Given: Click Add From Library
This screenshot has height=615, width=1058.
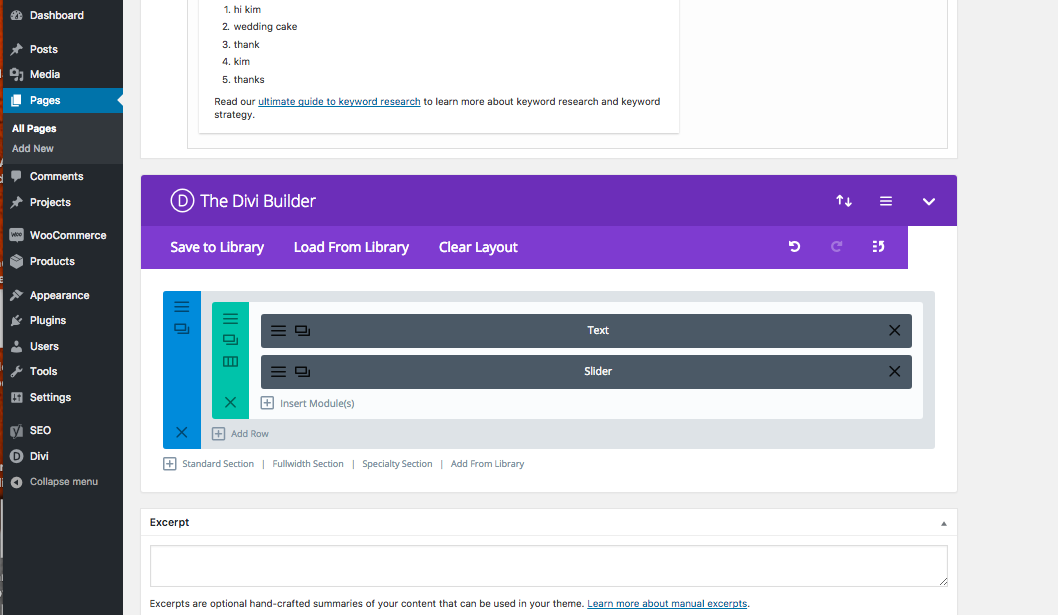Looking at the screenshot, I should click(487, 464).
